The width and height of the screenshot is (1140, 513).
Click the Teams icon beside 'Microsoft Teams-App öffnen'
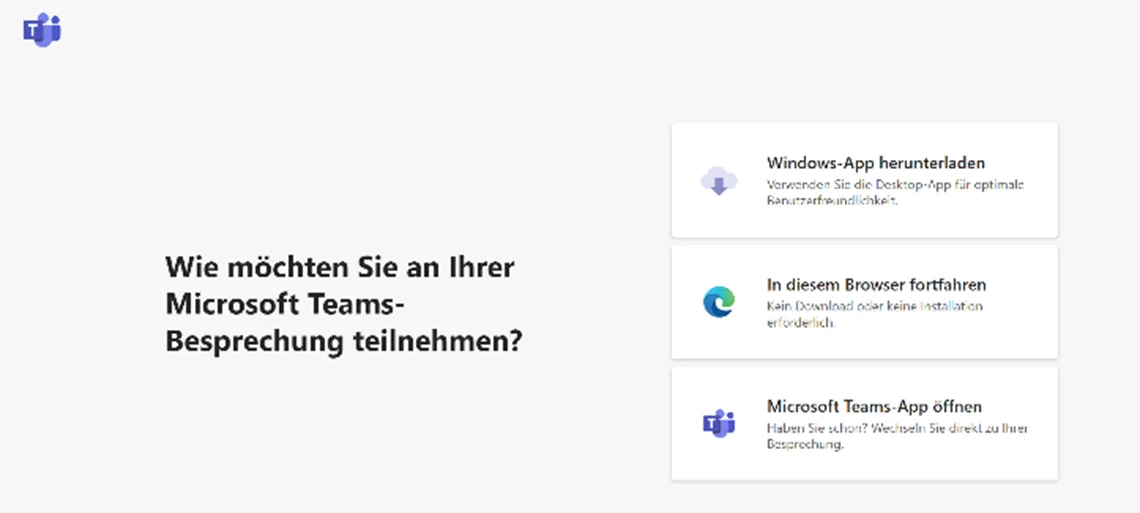tap(718, 423)
